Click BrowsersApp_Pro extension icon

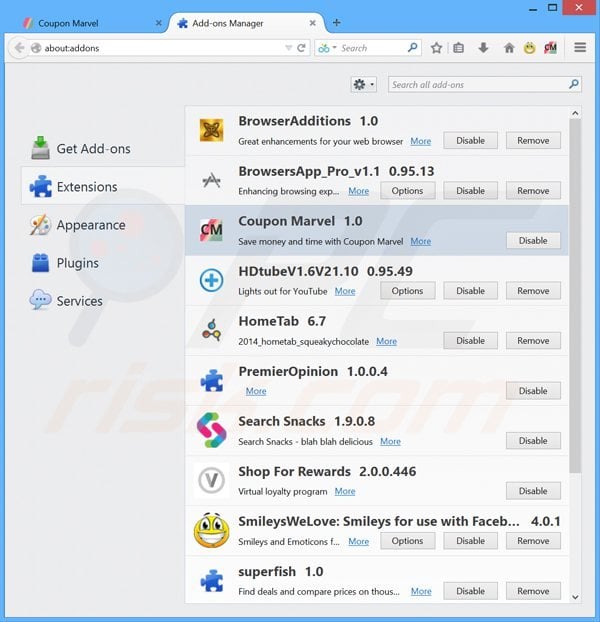tap(211, 180)
